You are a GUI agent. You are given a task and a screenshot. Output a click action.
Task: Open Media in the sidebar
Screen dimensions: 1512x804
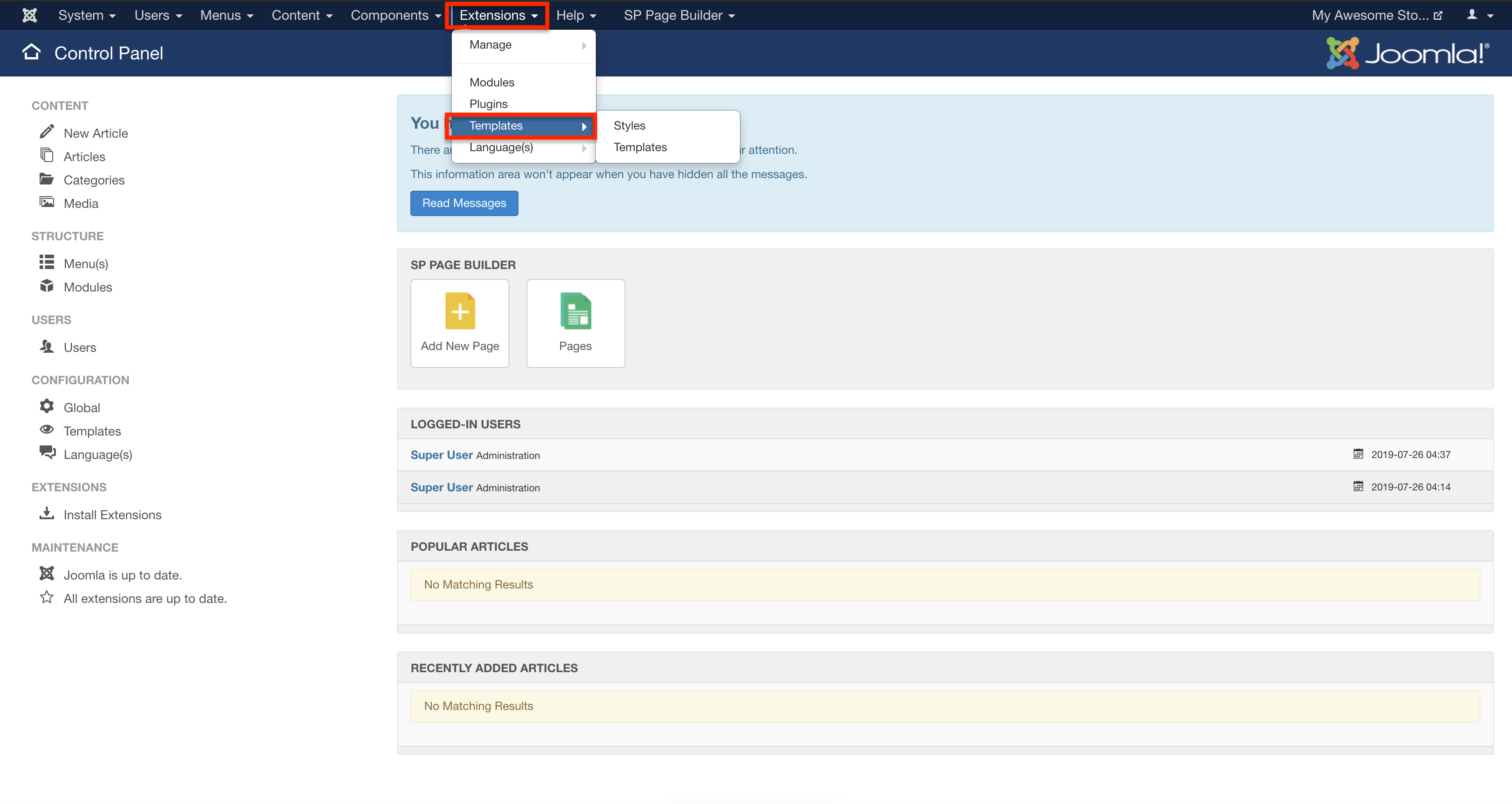(x=81, y=204)
